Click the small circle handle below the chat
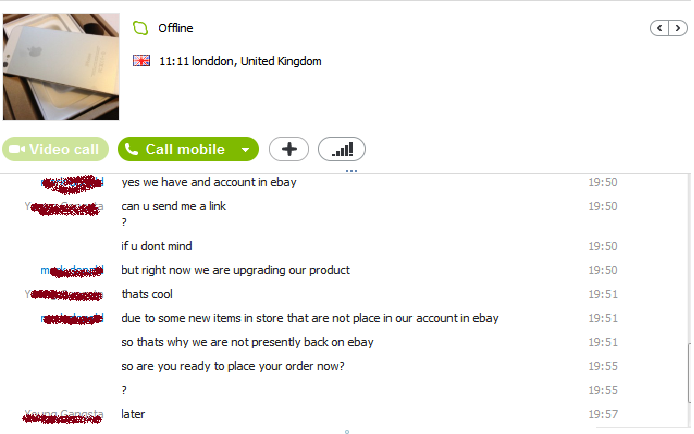 pos(347,431)
